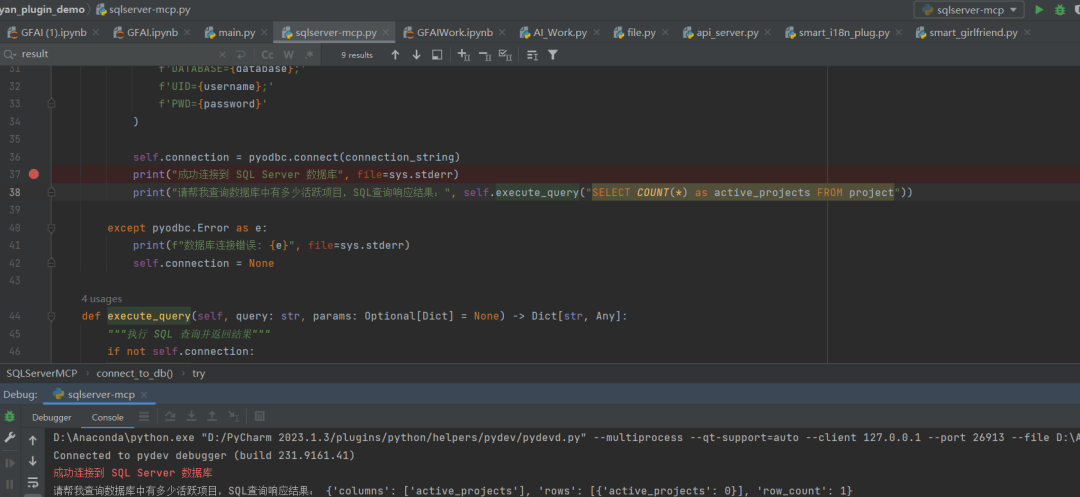
Task: Open the search history dropdown magnifier
Action: coord(10,55)
